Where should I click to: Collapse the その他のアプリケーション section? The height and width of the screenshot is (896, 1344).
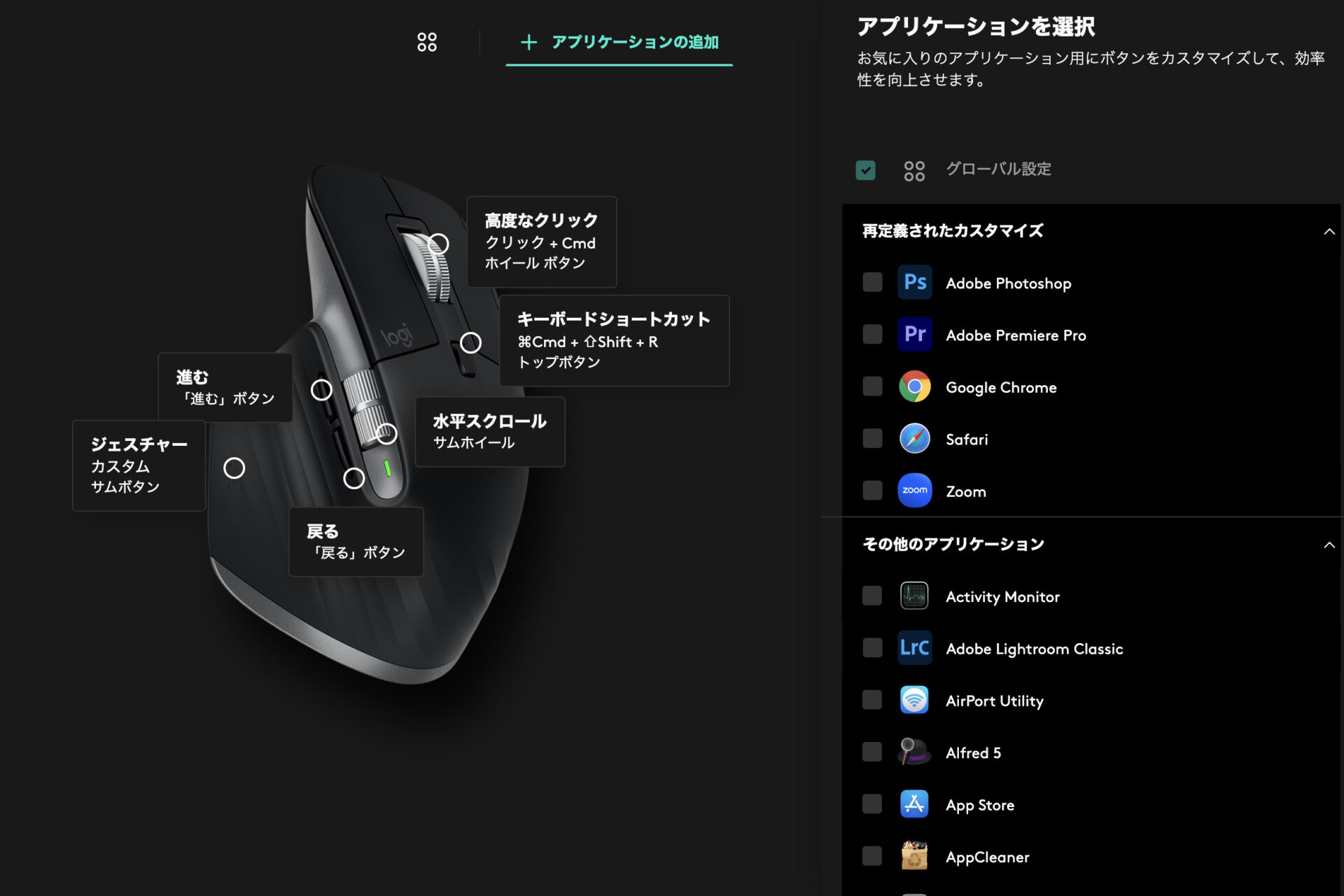[x=1329, y=545]
